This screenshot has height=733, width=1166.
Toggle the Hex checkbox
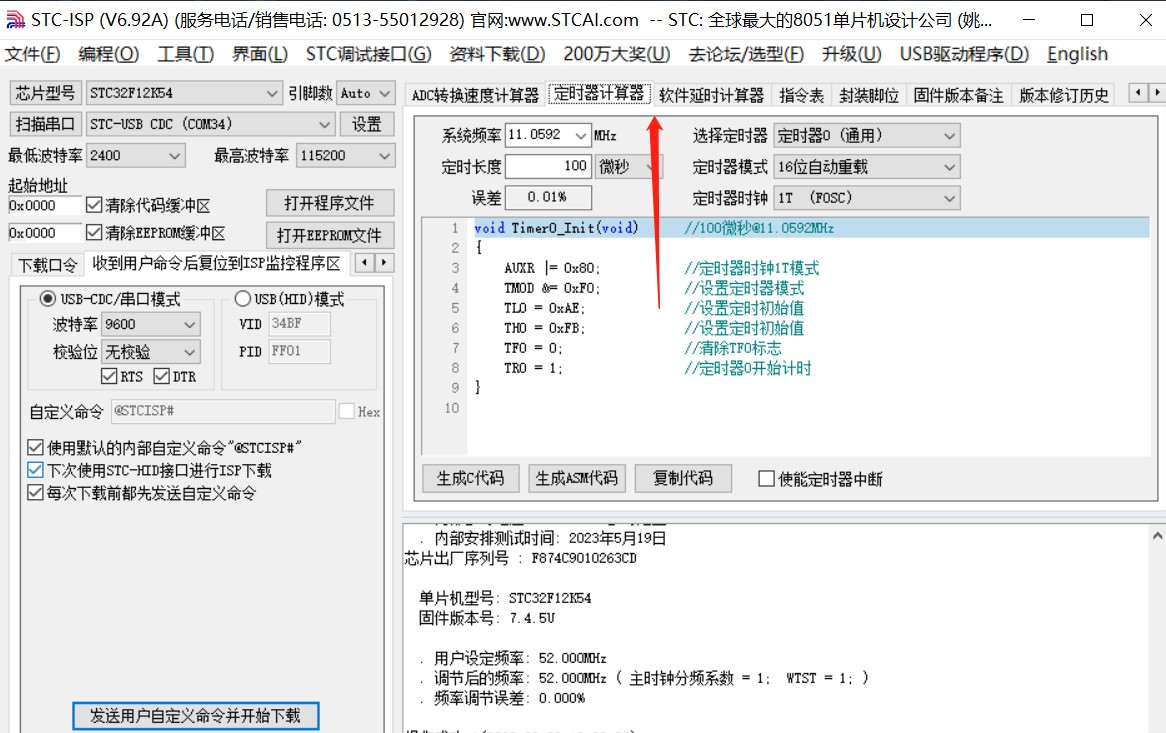347,411
